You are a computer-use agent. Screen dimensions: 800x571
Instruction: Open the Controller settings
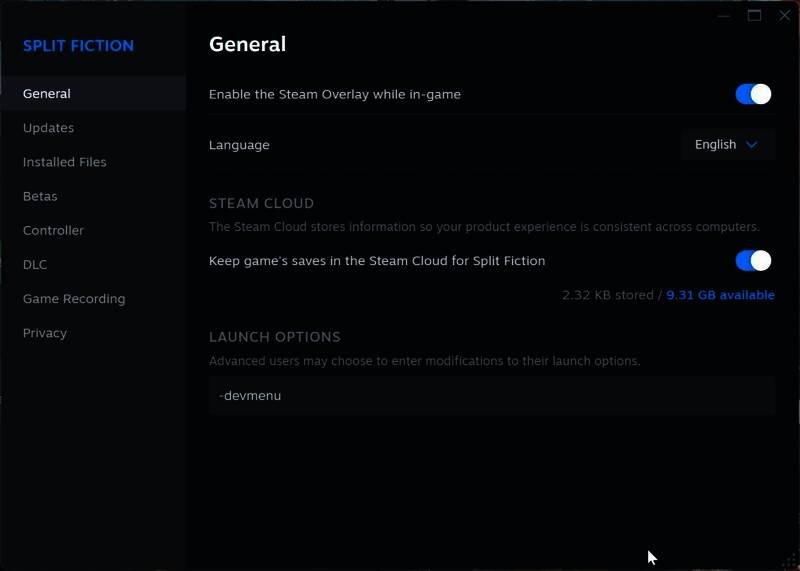pos(54,230)
